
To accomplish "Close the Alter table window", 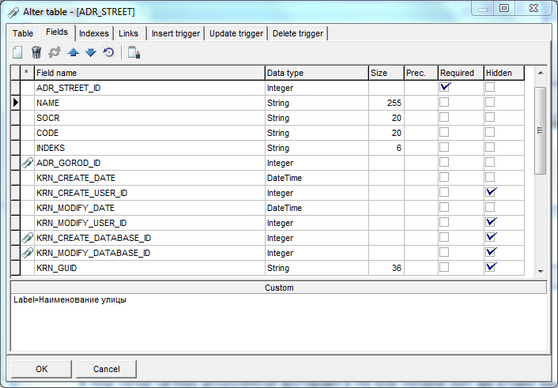I will (533, 8).
